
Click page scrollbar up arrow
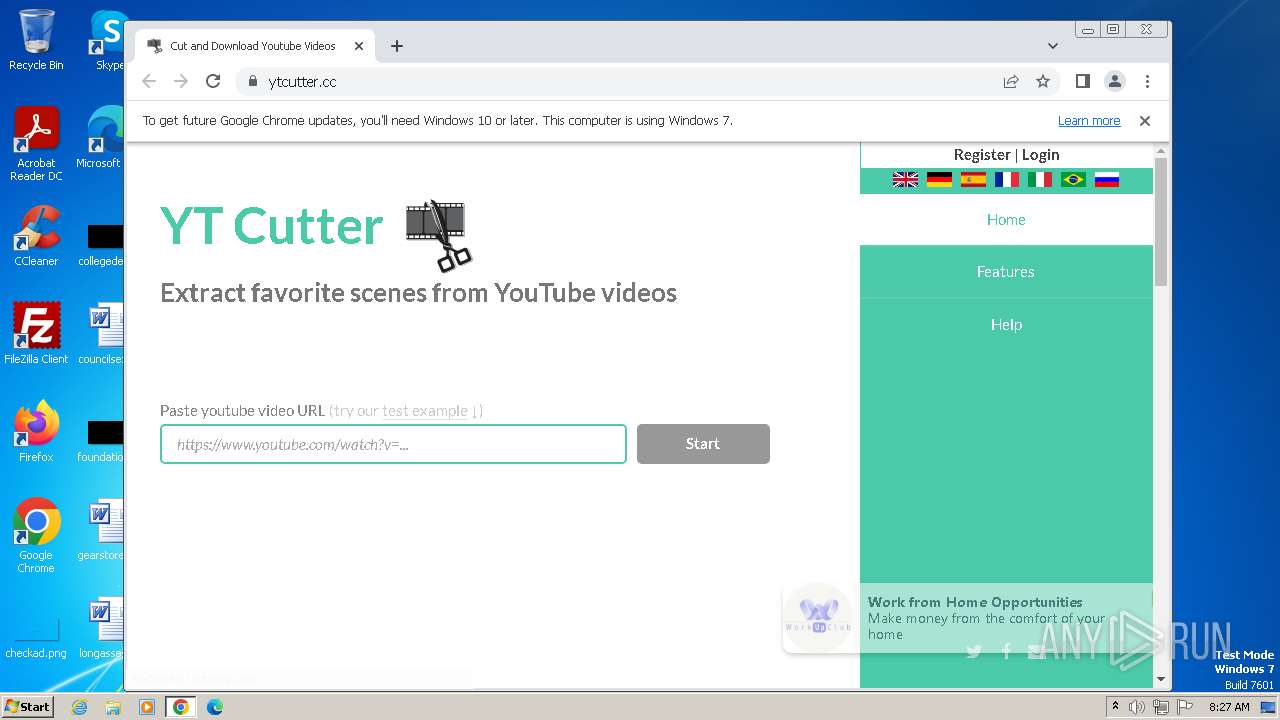[1161, 152]
